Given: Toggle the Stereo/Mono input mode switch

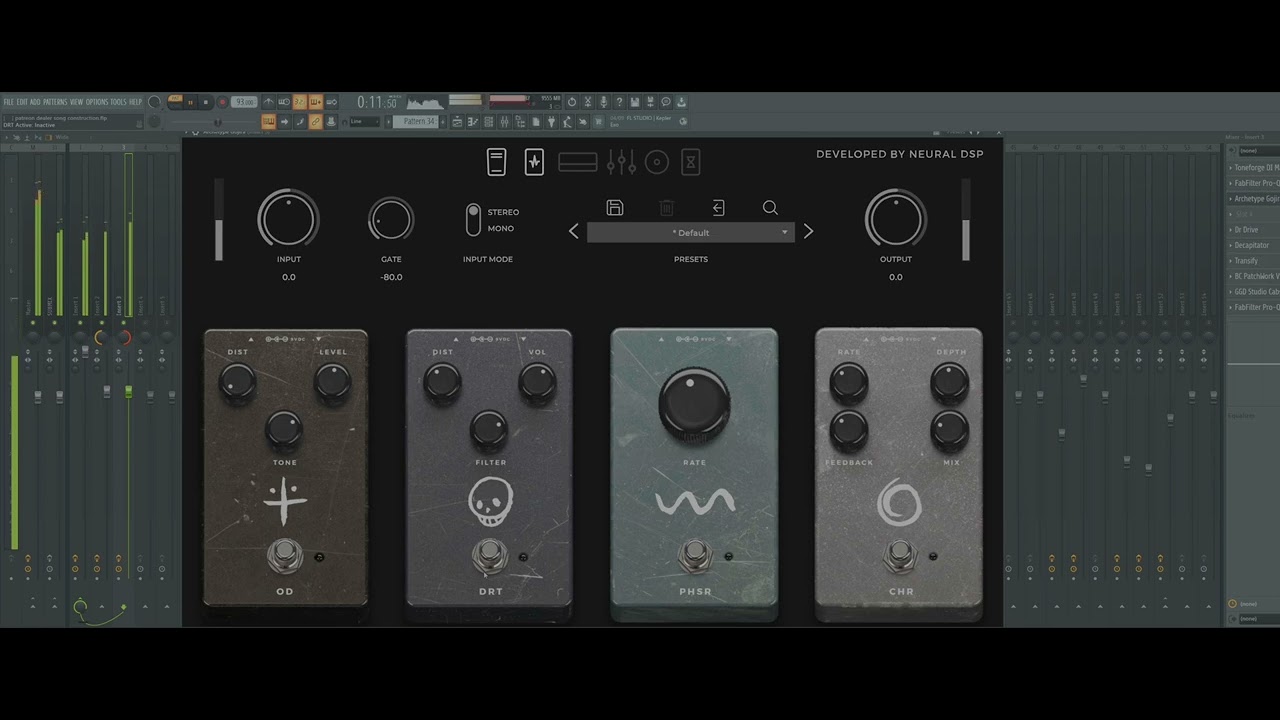Looking at the screenshot, I should 473,220.
